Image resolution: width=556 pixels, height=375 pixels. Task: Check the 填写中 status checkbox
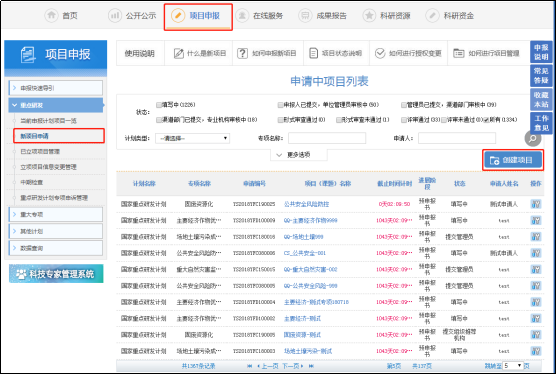(159, 105)
